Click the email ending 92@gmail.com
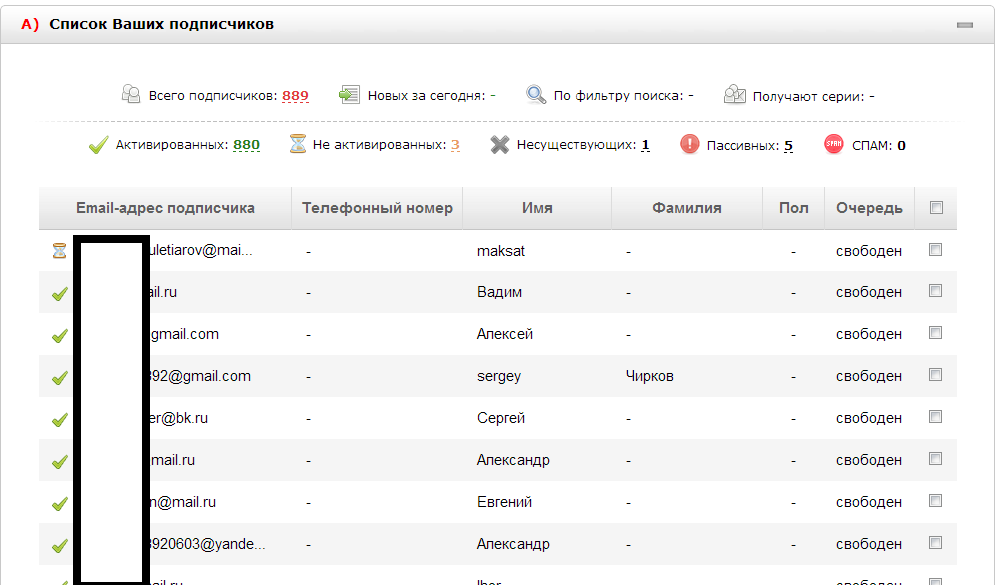Viewport: 1002px width, 585px height. click(x=201, y=376)
